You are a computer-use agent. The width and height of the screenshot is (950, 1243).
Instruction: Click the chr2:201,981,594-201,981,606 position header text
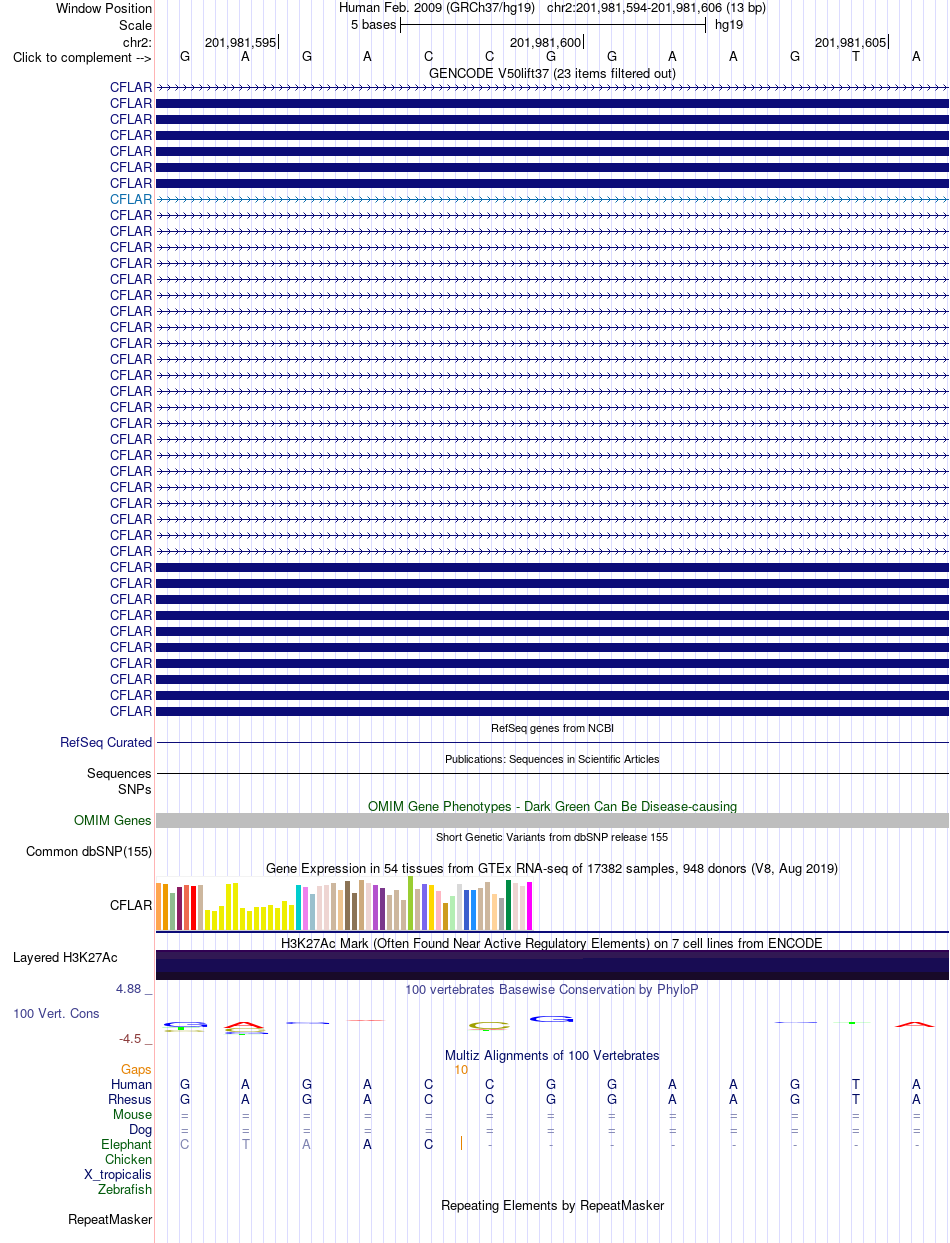point(656,8)
